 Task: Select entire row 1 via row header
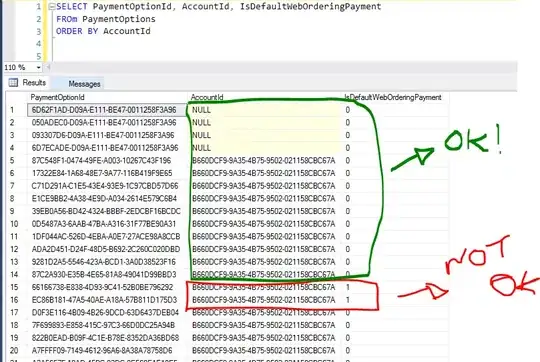tap(16, 110)
